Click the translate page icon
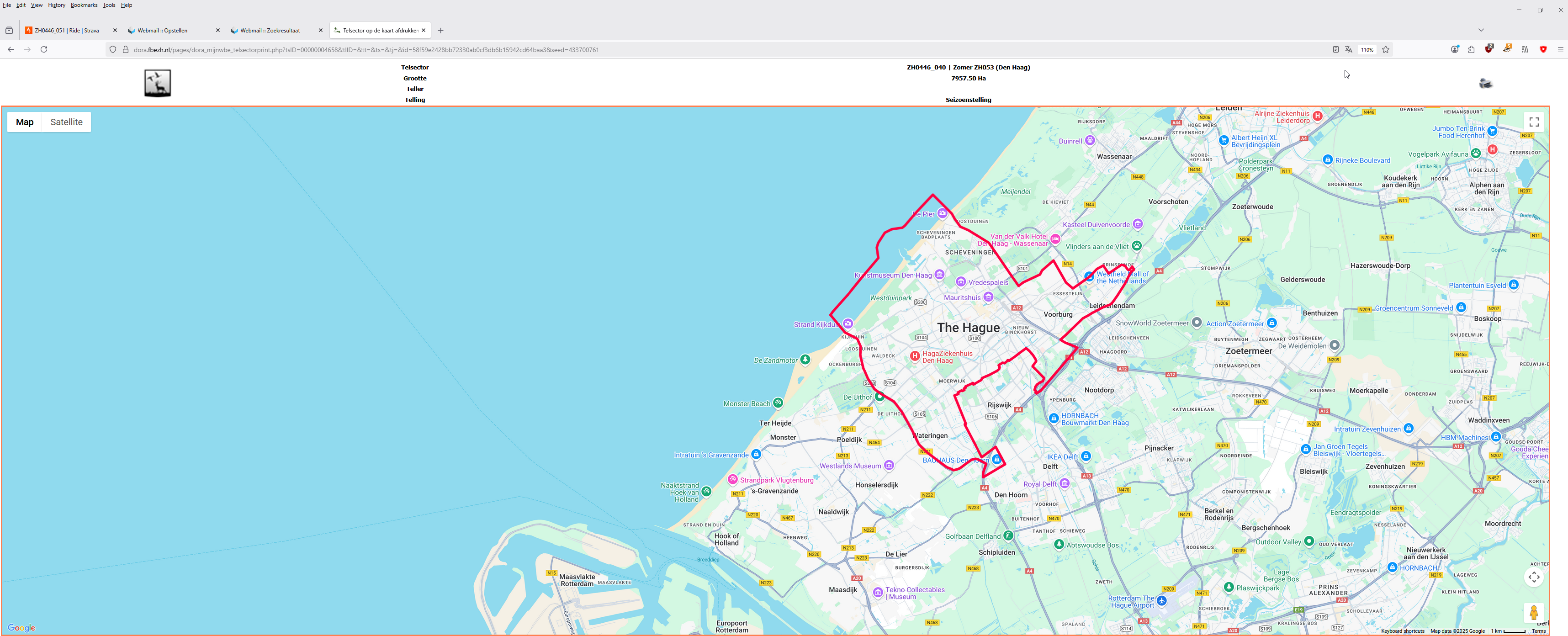Screen dimensions: 1568x636 (x=1348, y=49)
